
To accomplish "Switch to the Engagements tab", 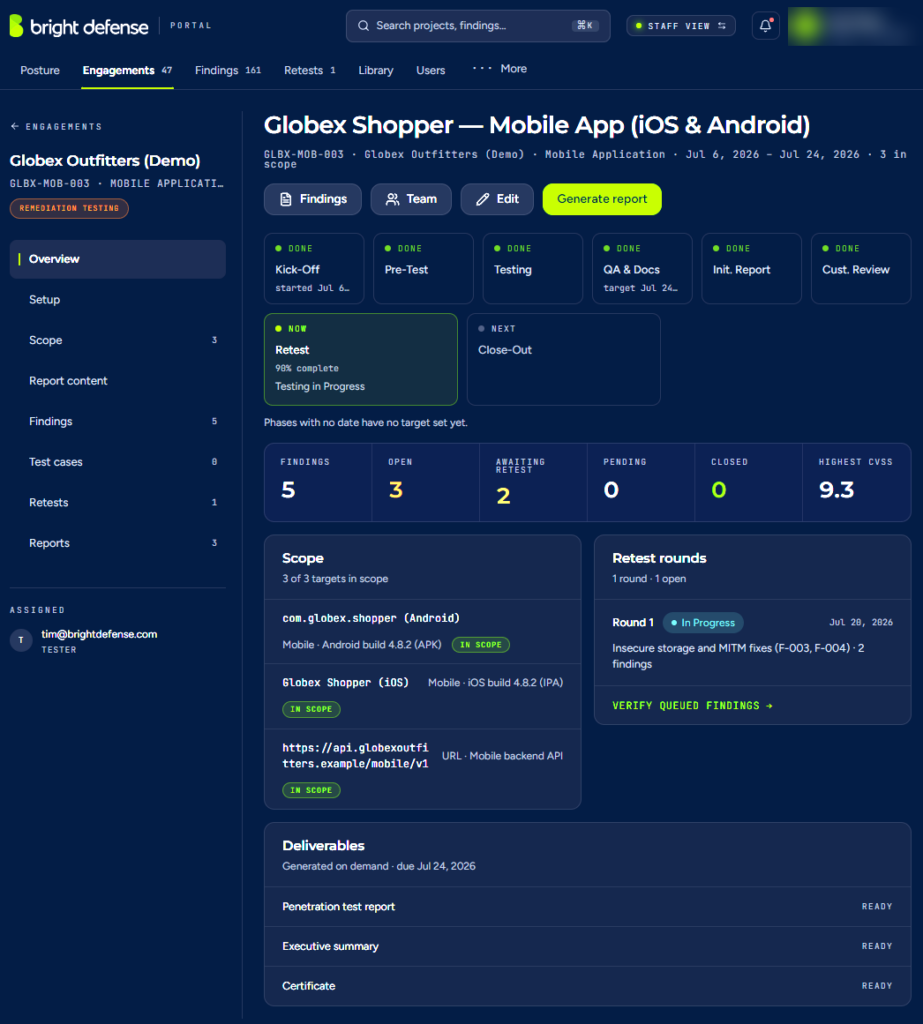I will point(127,70).
